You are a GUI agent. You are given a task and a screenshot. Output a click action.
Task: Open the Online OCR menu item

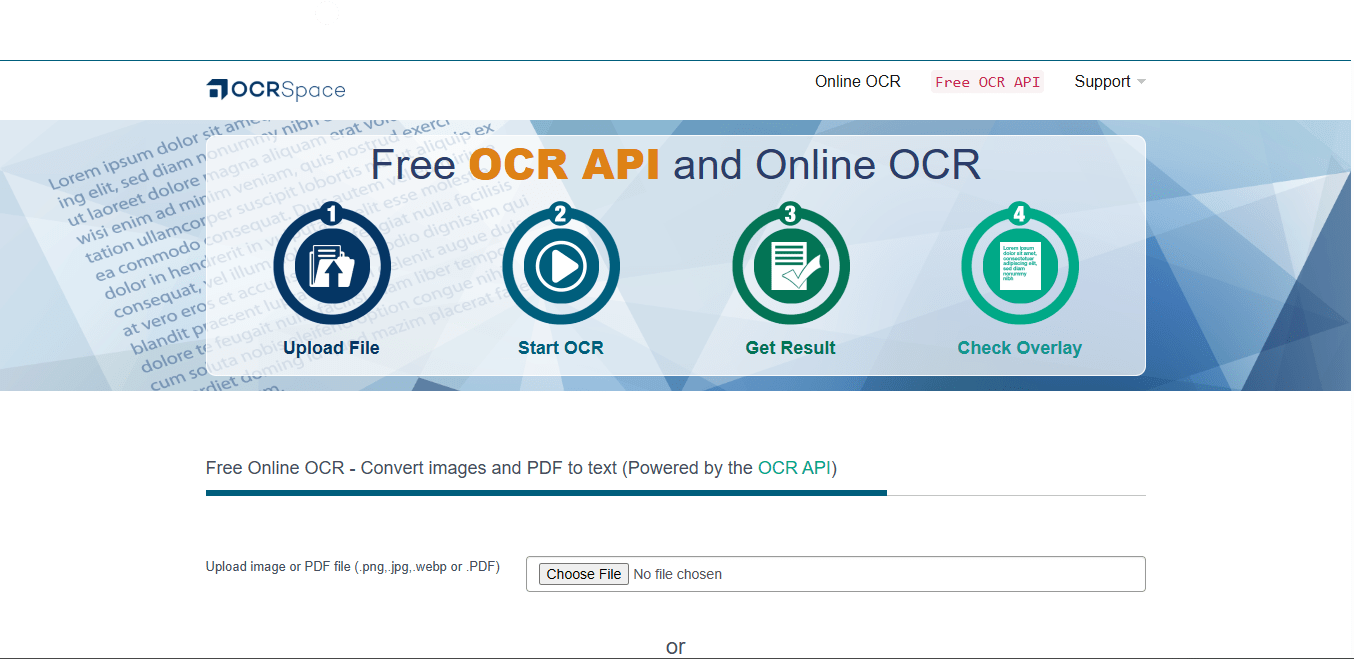coord(857,81)
